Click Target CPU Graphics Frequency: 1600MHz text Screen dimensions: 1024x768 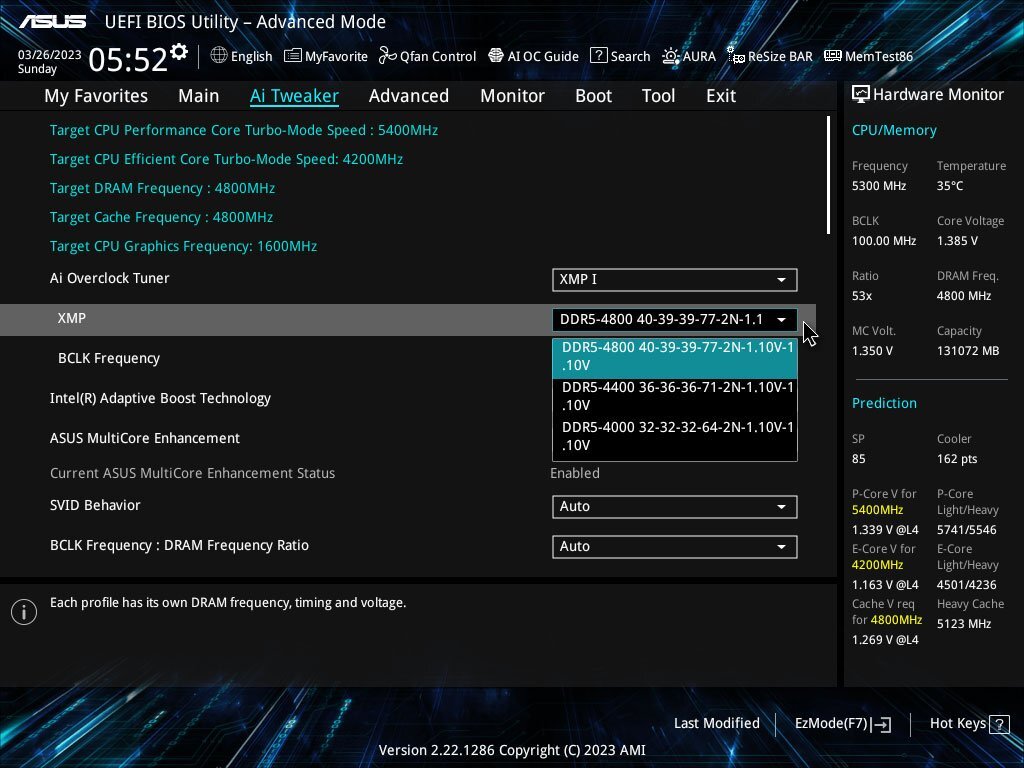click(184, 246)
